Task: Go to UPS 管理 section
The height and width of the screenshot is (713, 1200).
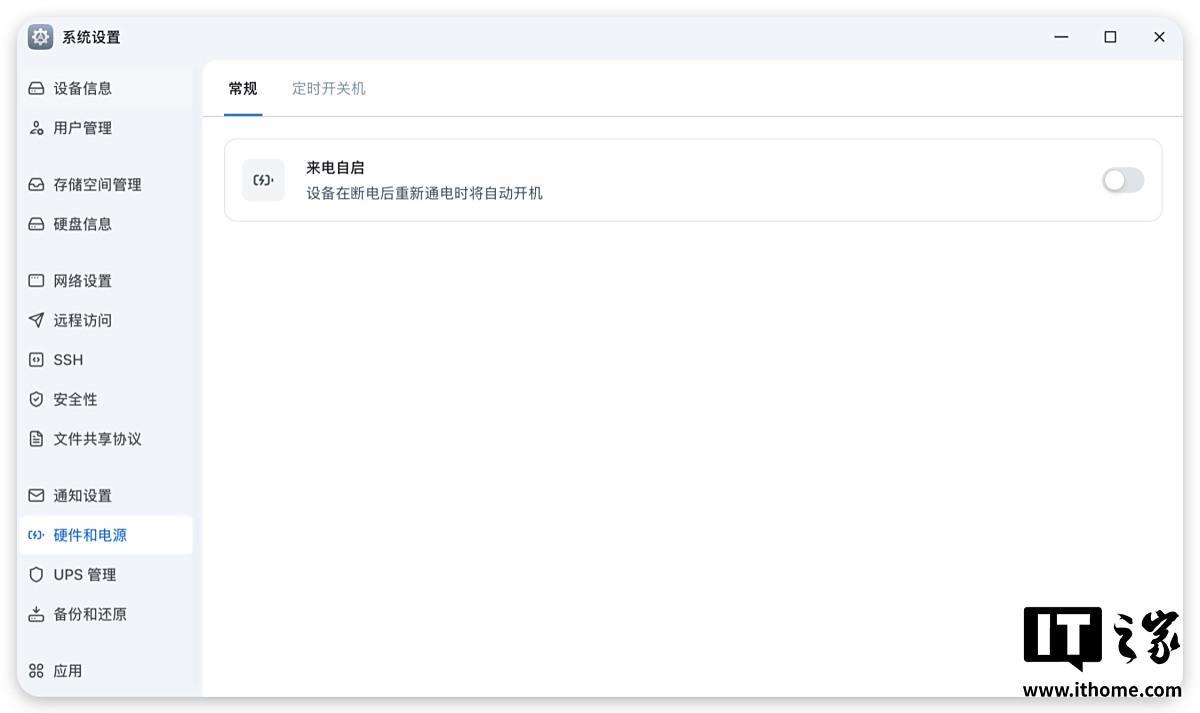Action: [x=84, y=575]
